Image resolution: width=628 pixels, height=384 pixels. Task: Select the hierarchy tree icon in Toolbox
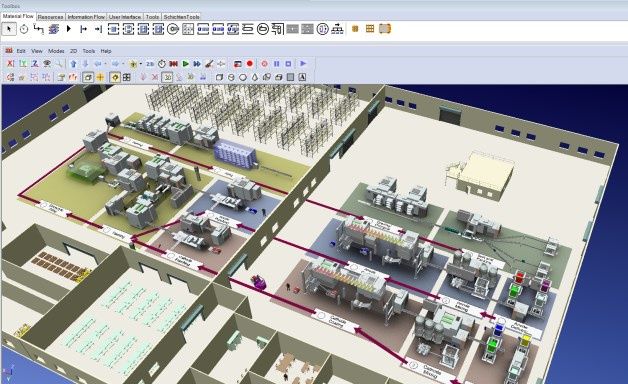[337, 29]
